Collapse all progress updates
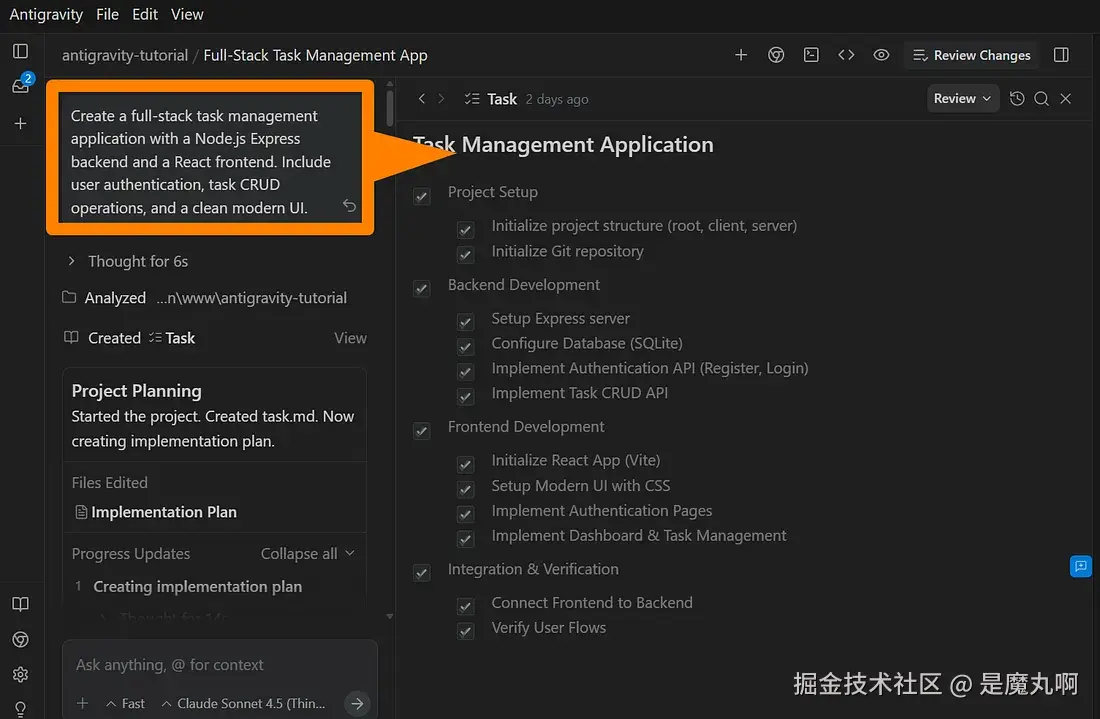Screen dimensions: 1100x719 click(307, 553)
